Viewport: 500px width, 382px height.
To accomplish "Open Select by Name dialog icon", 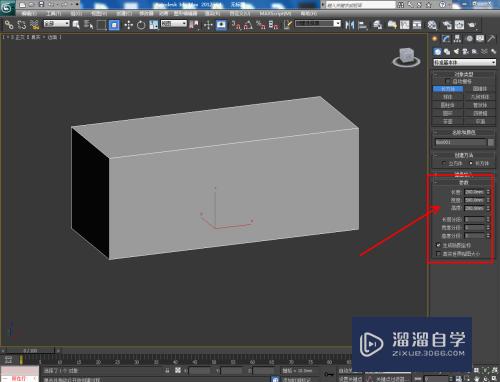I will tap(88, 25).
